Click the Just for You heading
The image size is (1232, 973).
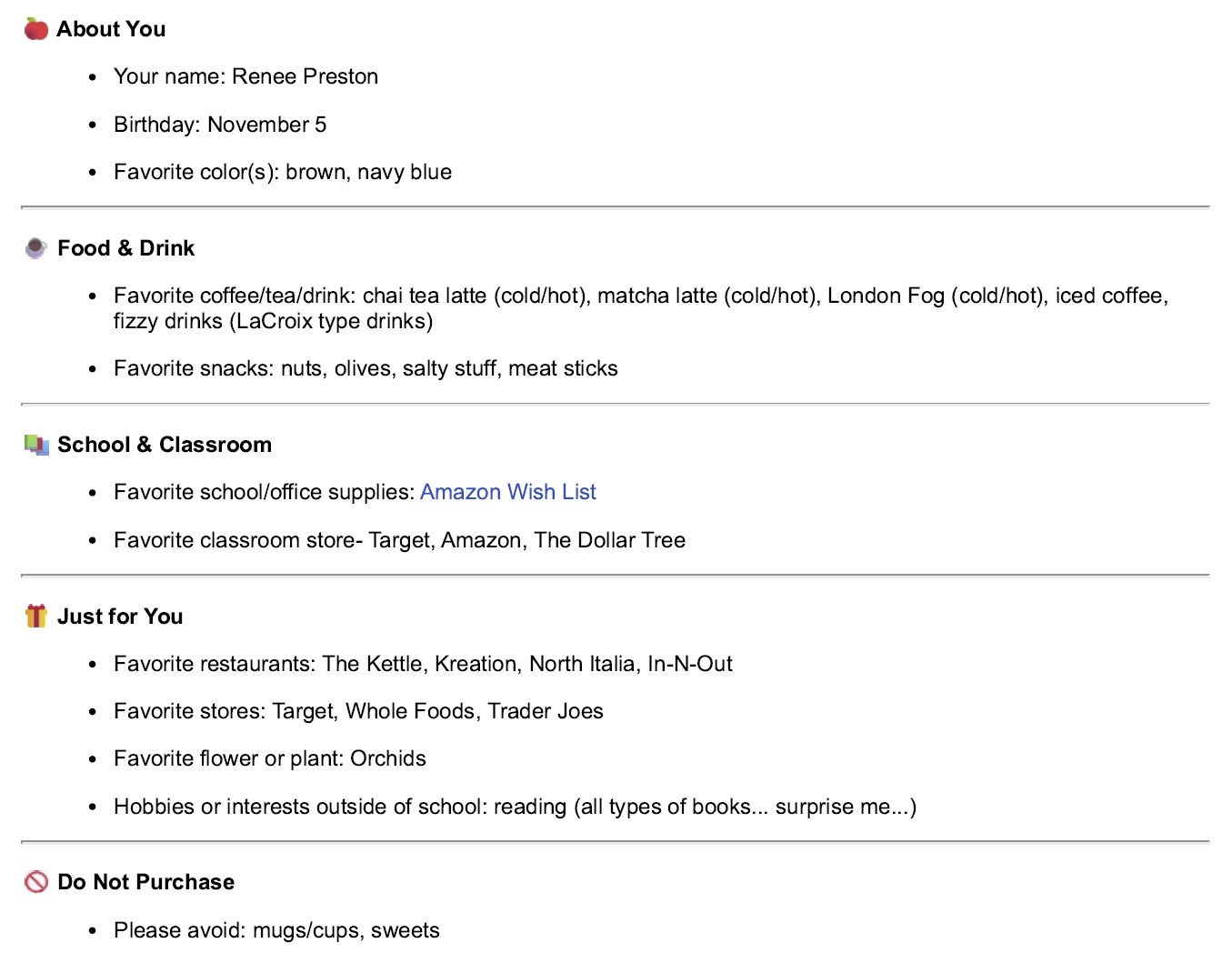pos(120,617)
